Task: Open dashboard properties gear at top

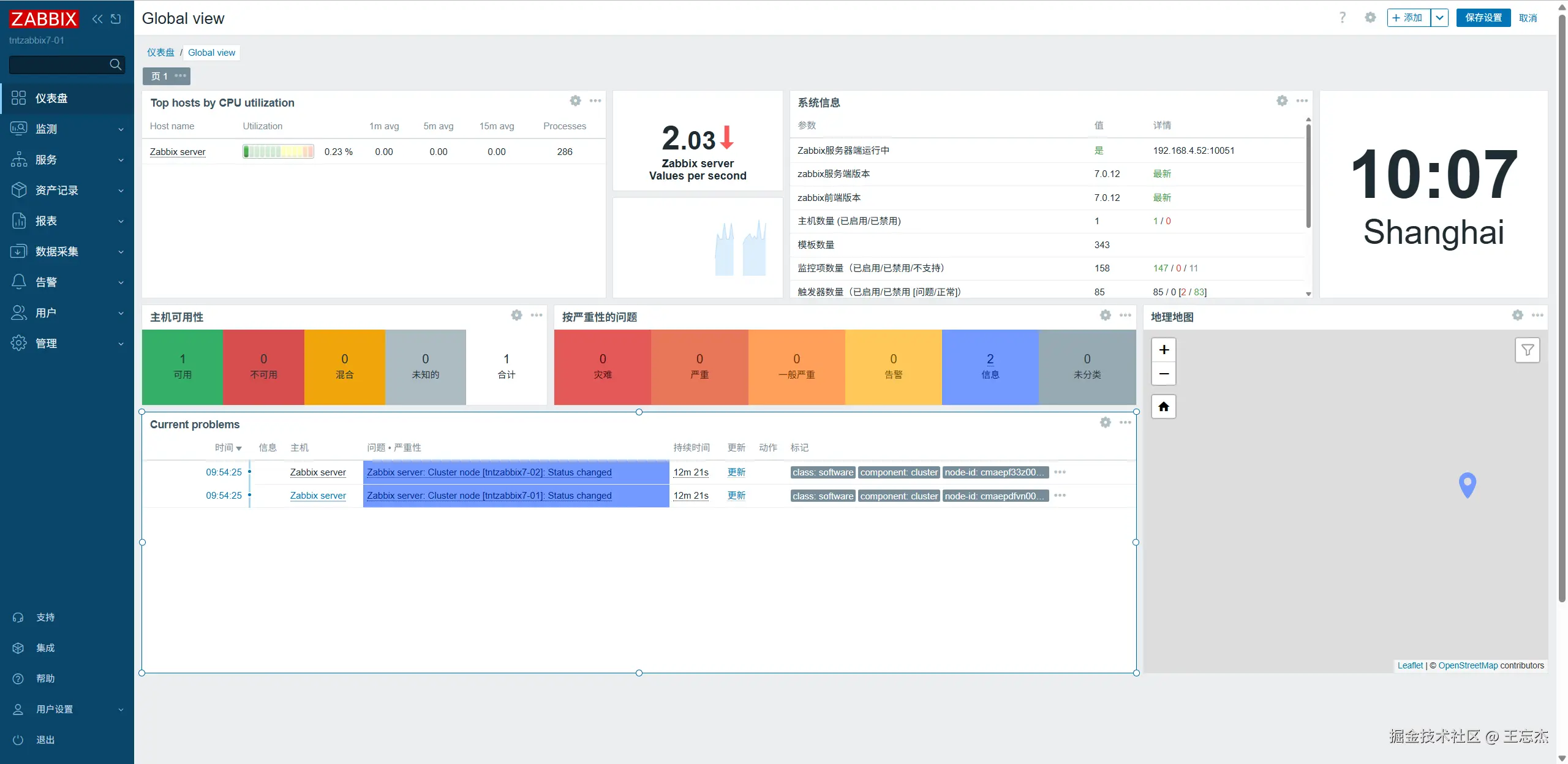Action: 1370,18
